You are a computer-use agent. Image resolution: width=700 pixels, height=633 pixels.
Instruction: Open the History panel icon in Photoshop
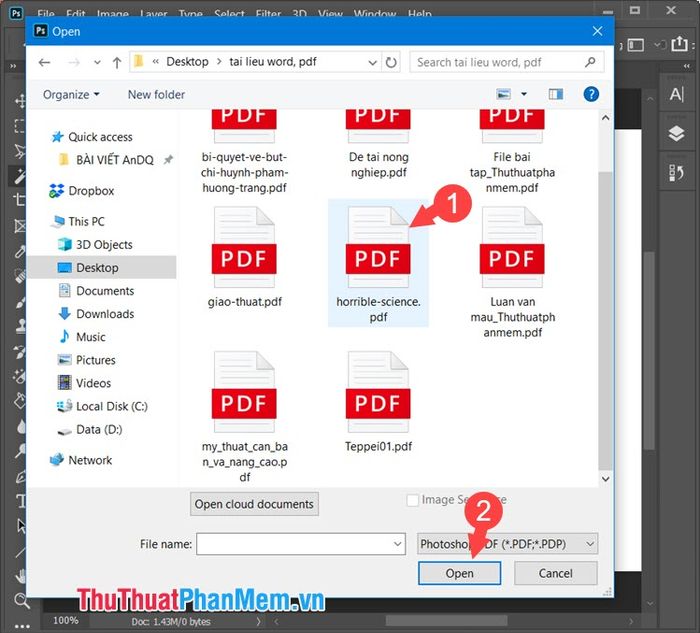pos(677,172)
